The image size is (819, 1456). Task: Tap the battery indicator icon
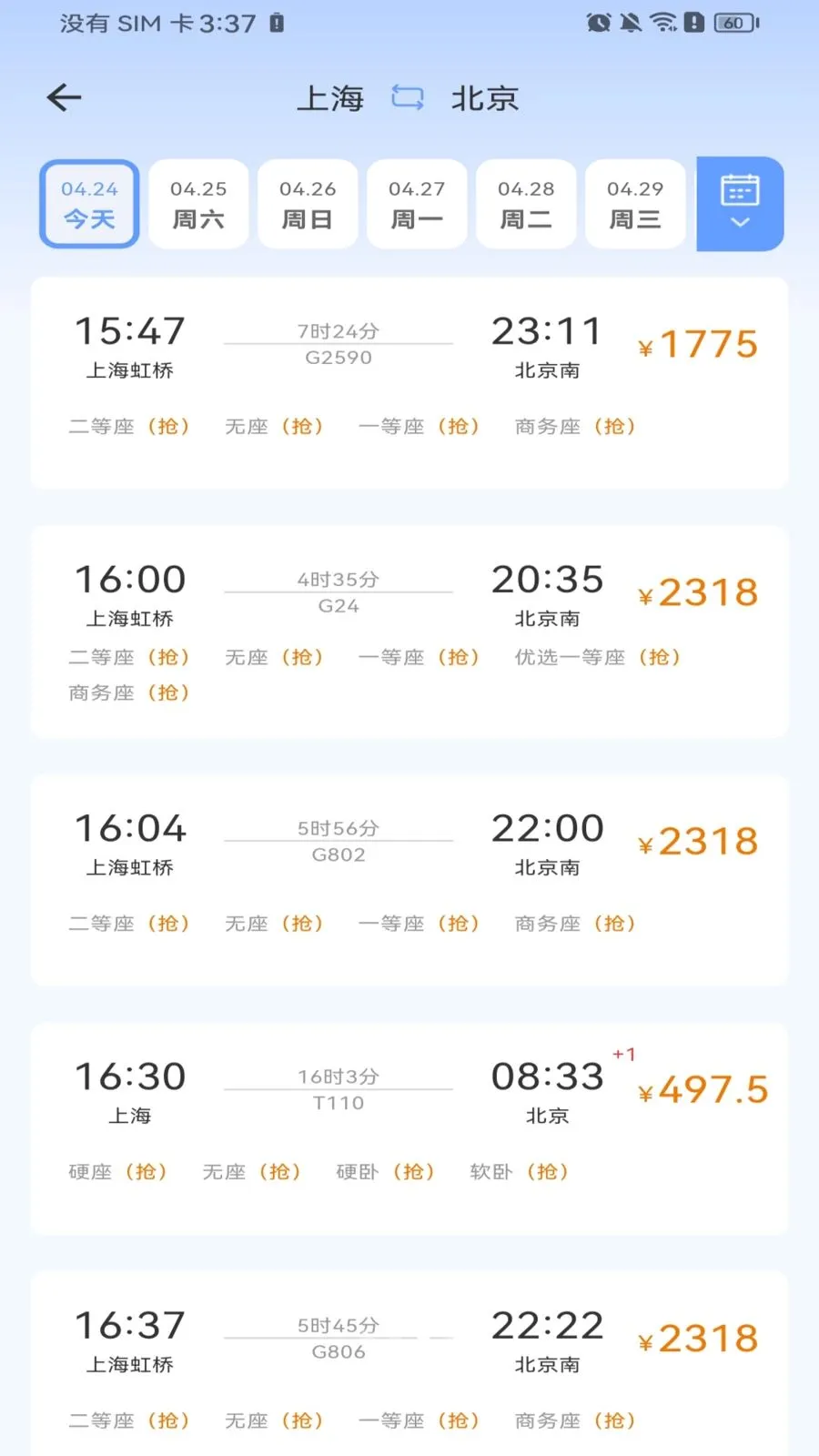(736, 23)
